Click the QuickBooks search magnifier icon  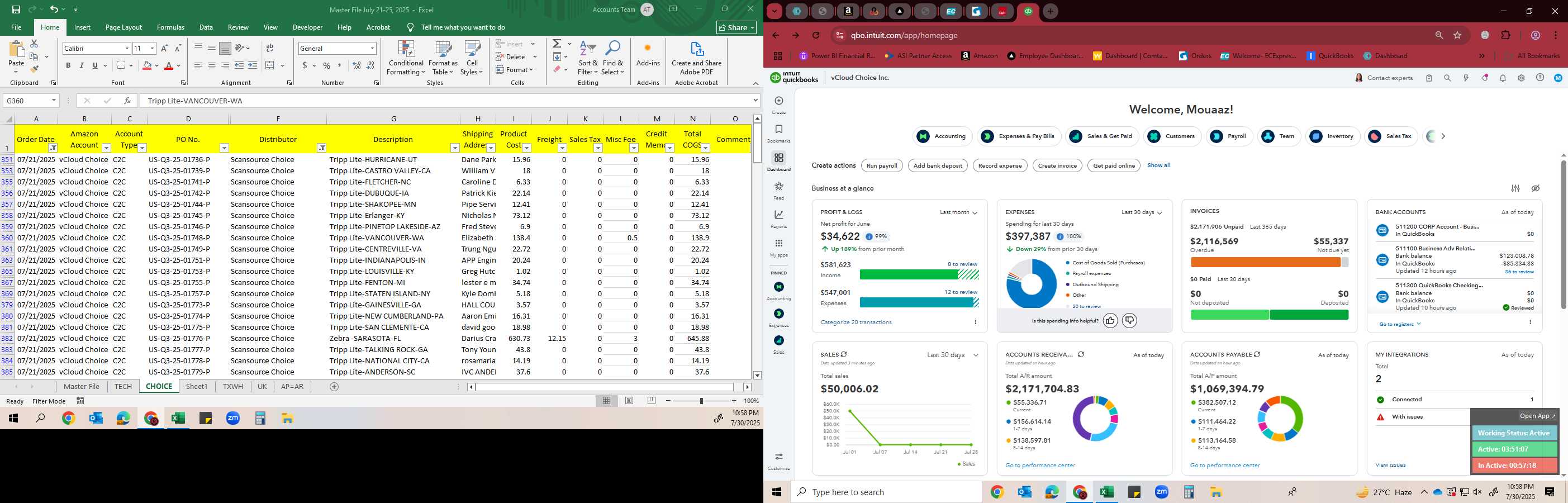point(1447,78)
